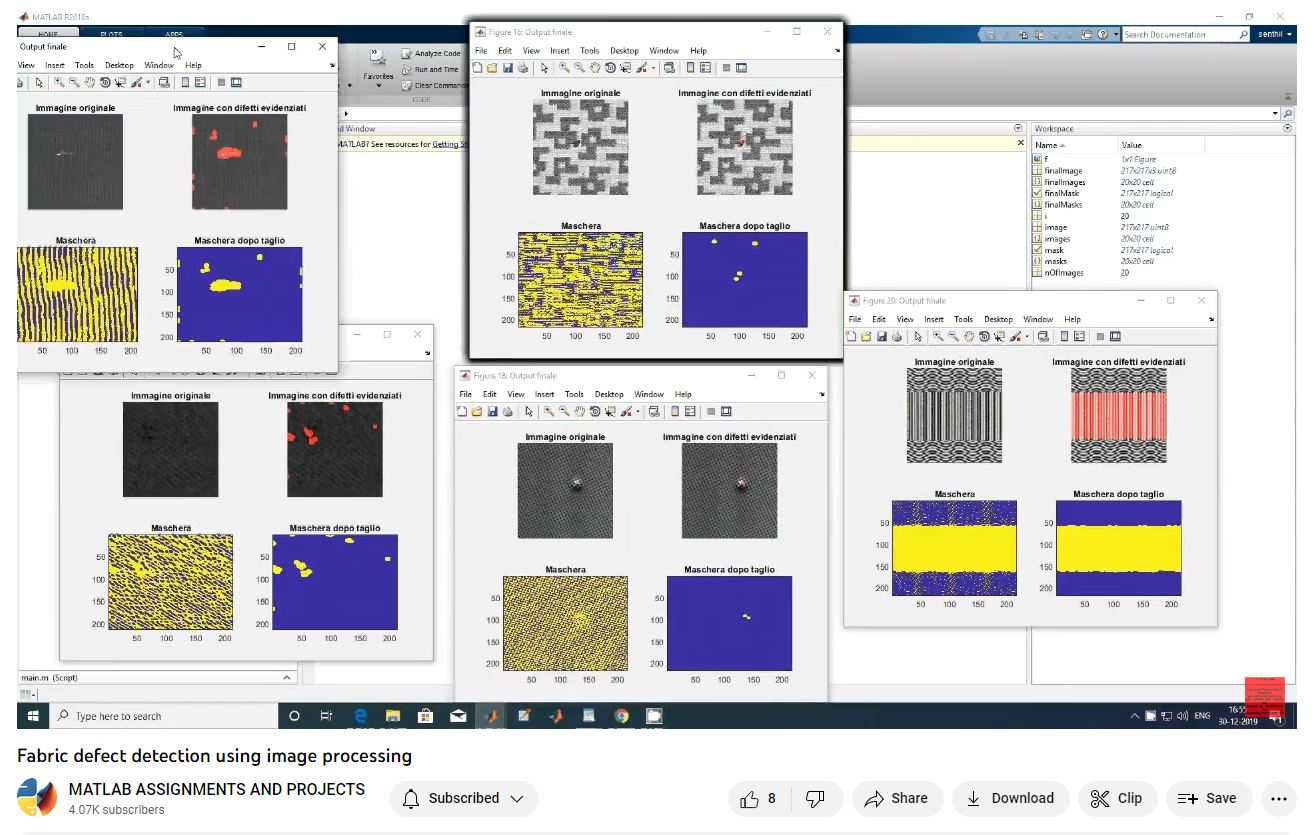Viewport: 1314px width, 835px height.
Task: Open MATLAB from the Windows taskbar
Action: (491, 716)
